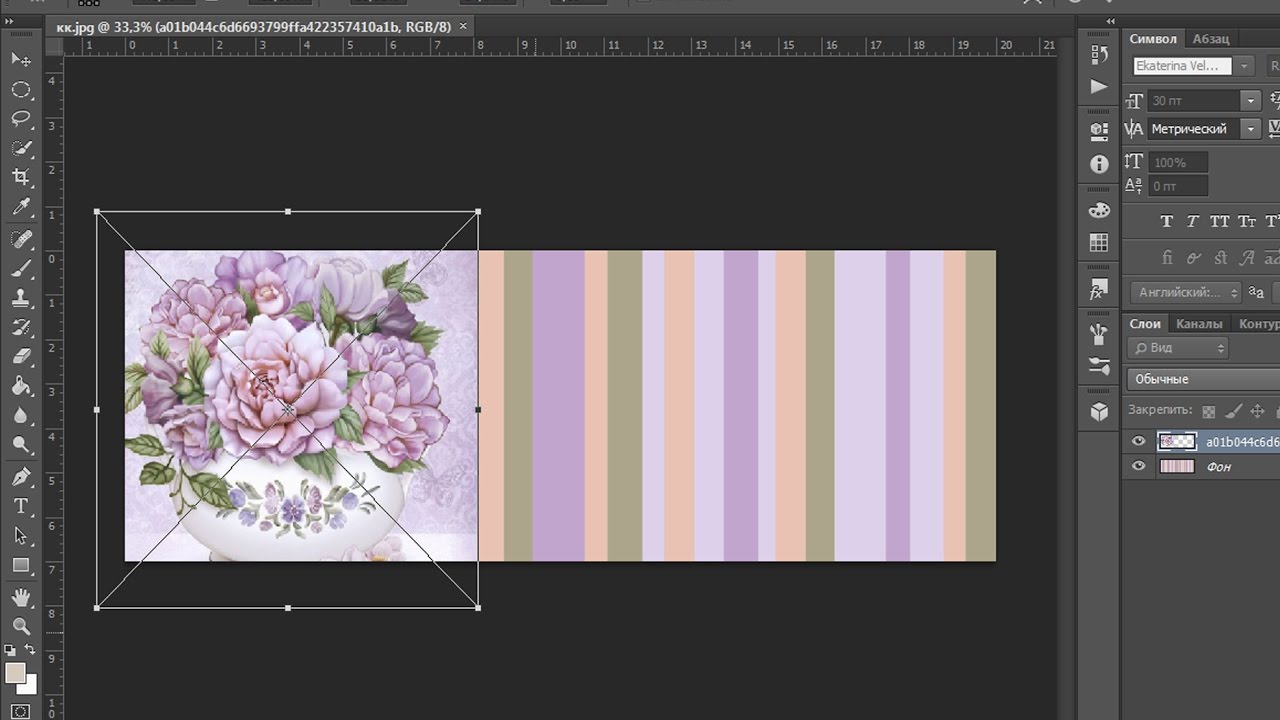Toggle Quick Mask mode

pyautogui.click(x=20, y=712)
